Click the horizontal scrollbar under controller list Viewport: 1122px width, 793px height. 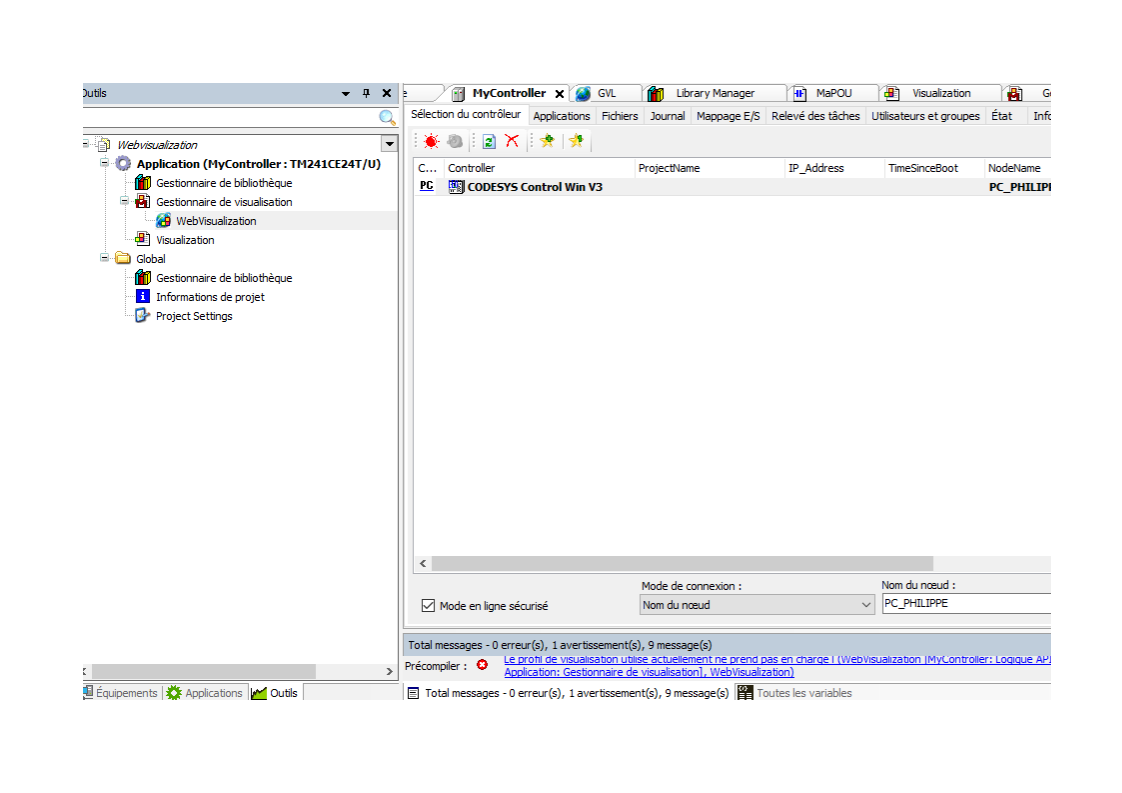tap(680, 564)
